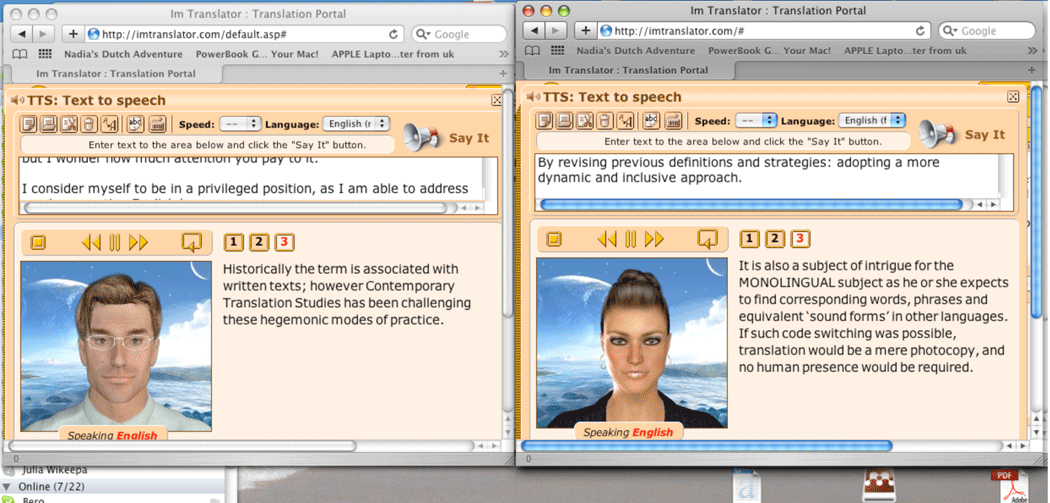Close the right TTS panel
The width and height of the screenshot is (1050, 503).
tap(1012, 96)
